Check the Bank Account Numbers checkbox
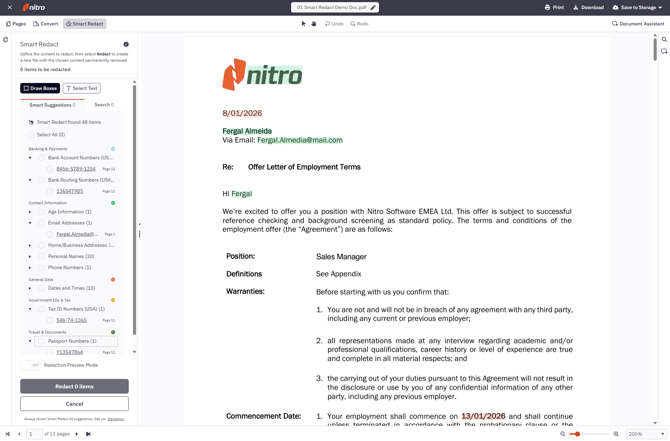This screenshot has height=441, width=670. click(41, 158)
